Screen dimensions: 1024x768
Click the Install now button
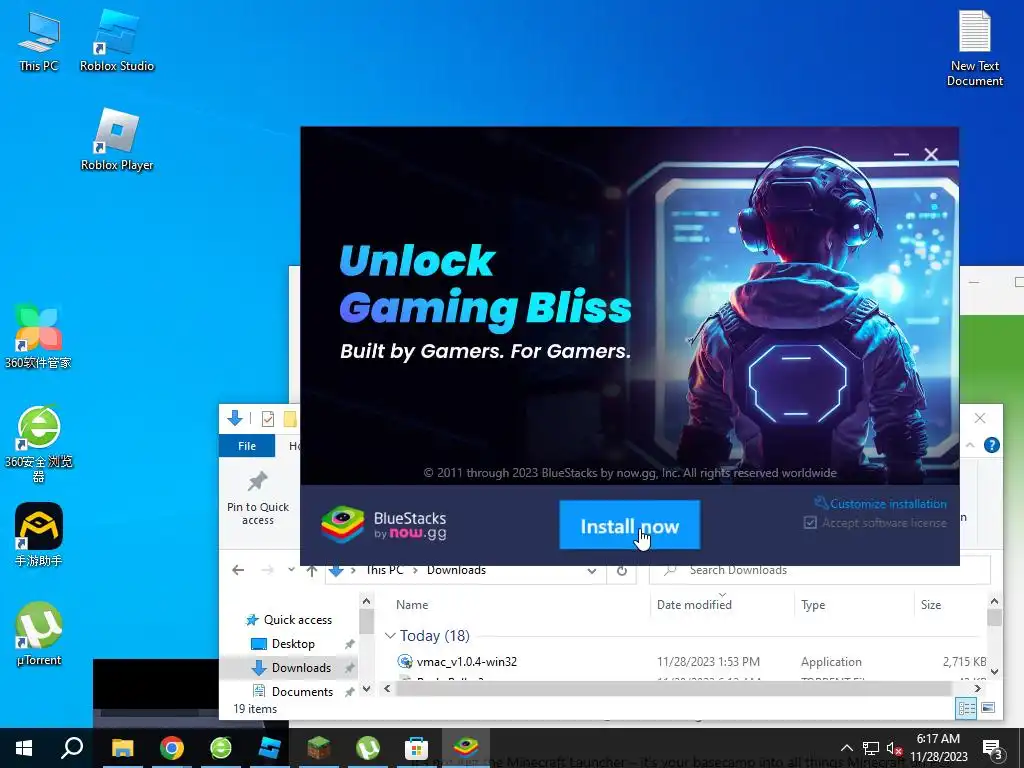click(630, 525)
